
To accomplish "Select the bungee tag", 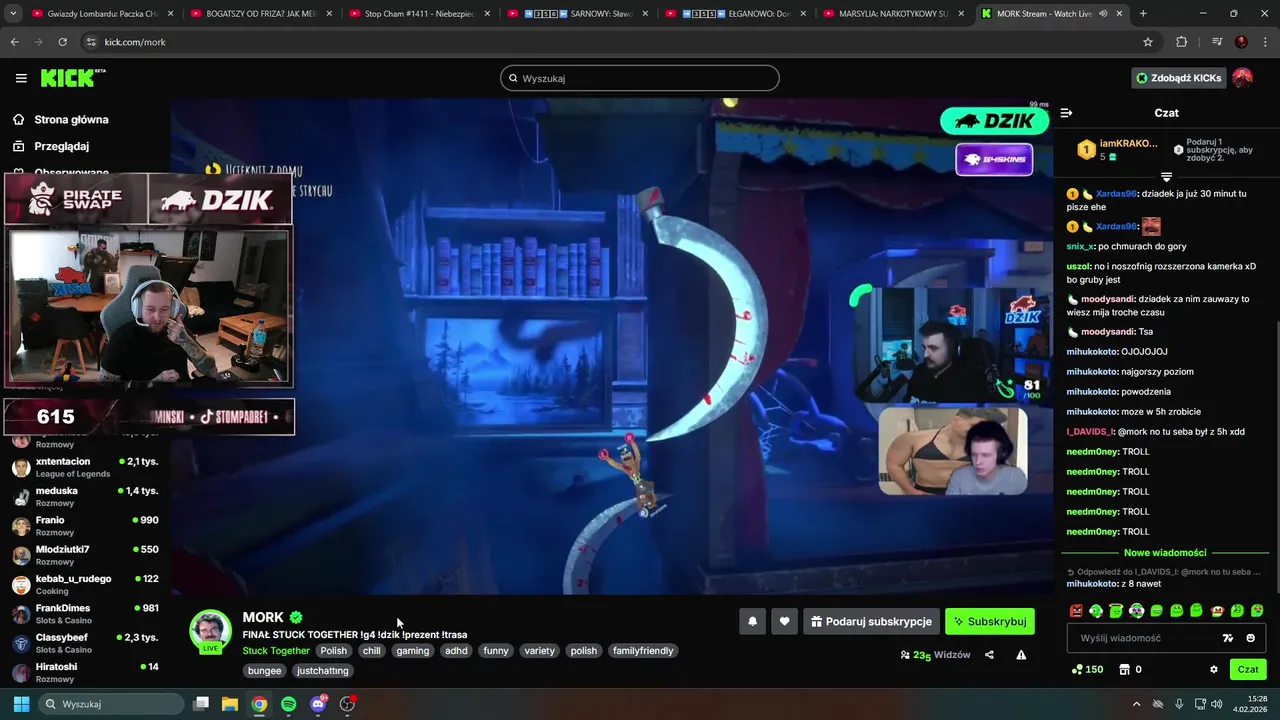I will coord(265,671).
